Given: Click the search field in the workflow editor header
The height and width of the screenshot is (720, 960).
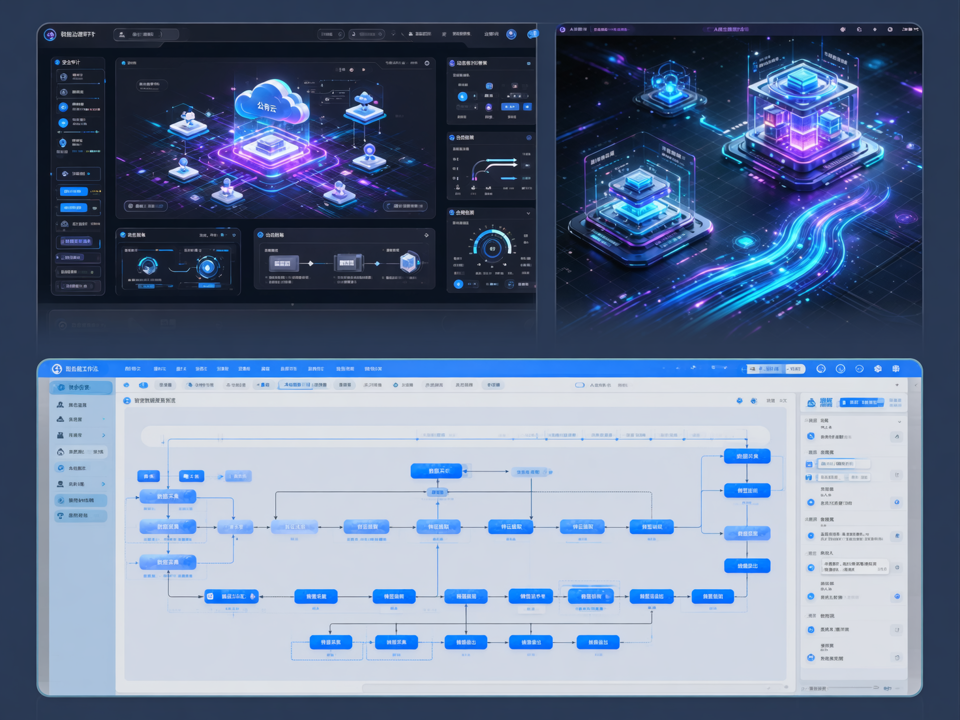Looking at the screenshot, I should coord(774,369).
